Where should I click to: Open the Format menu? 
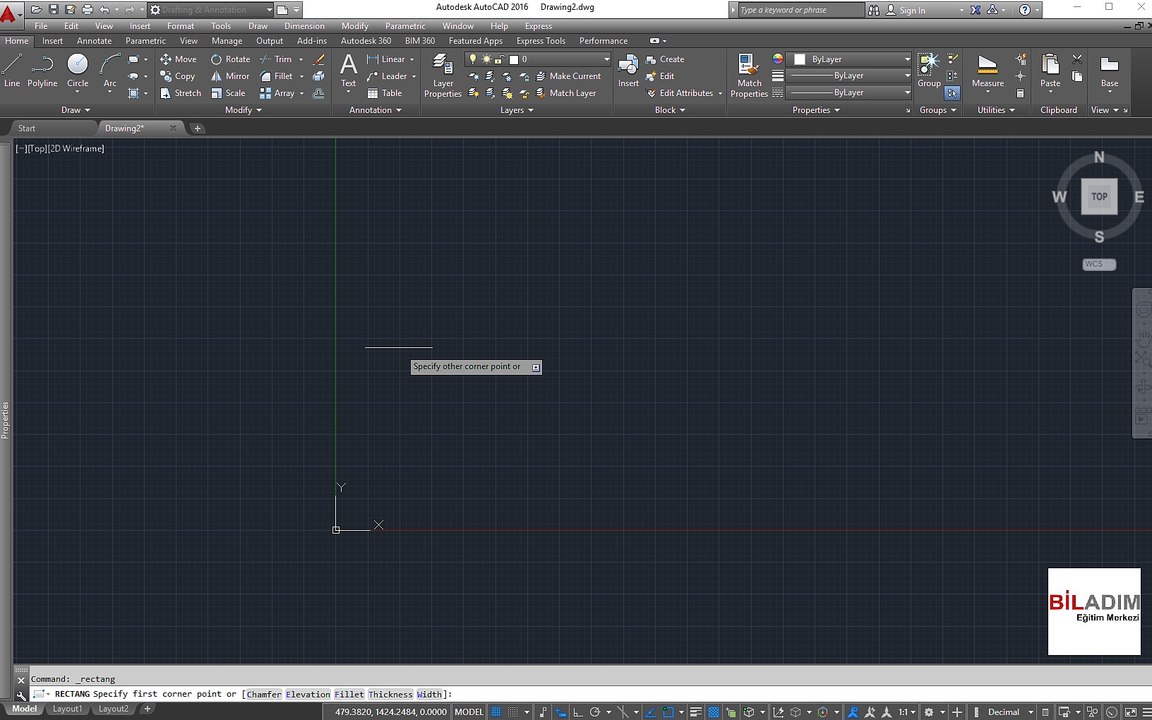tap(180, 26)
